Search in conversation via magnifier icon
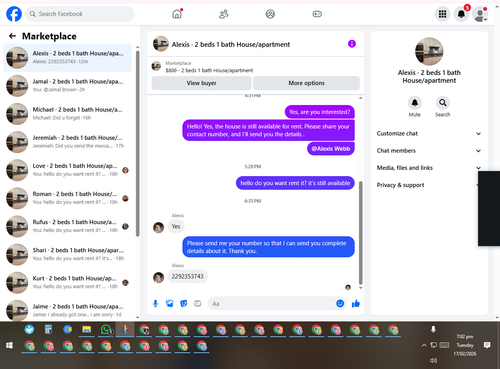The width and height of the screenshot is (500, 369). [443, 103]
